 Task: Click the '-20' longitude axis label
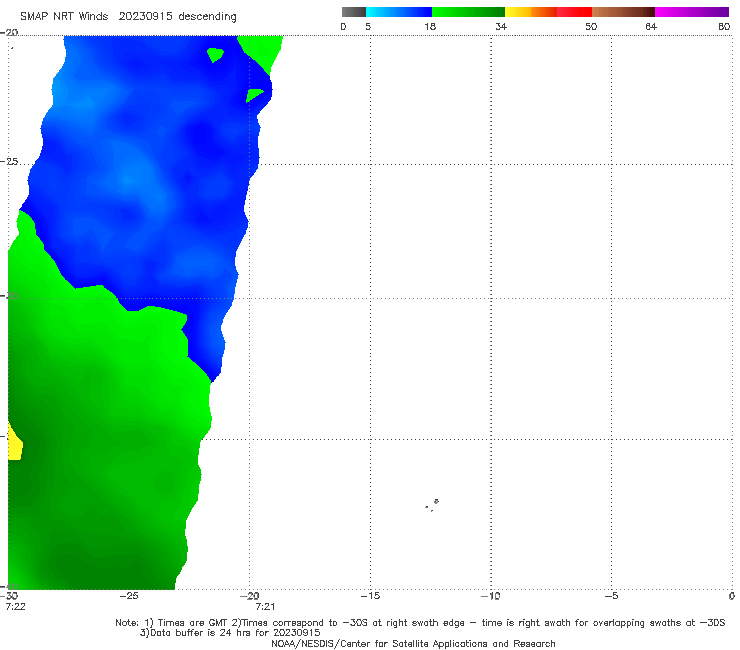tap(250, 596)
